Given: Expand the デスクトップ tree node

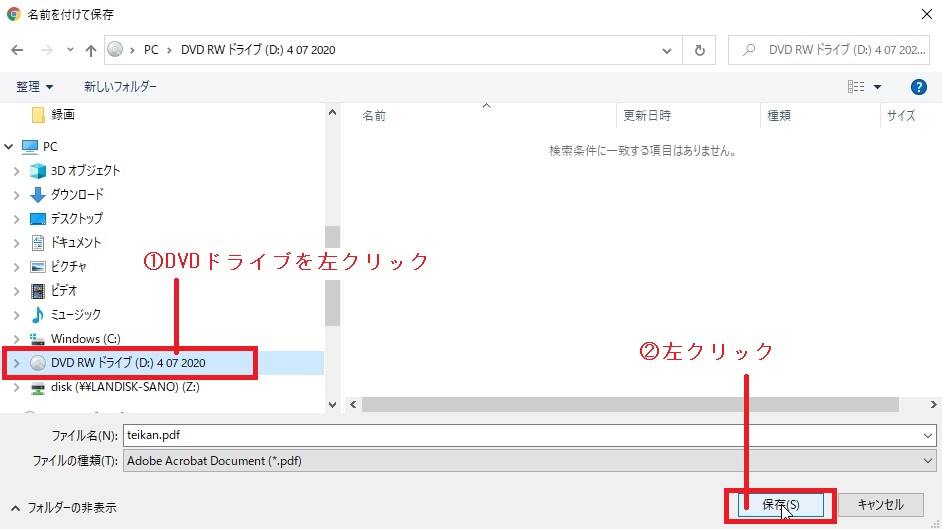Looking at the screenshot, I should point(16,218).
